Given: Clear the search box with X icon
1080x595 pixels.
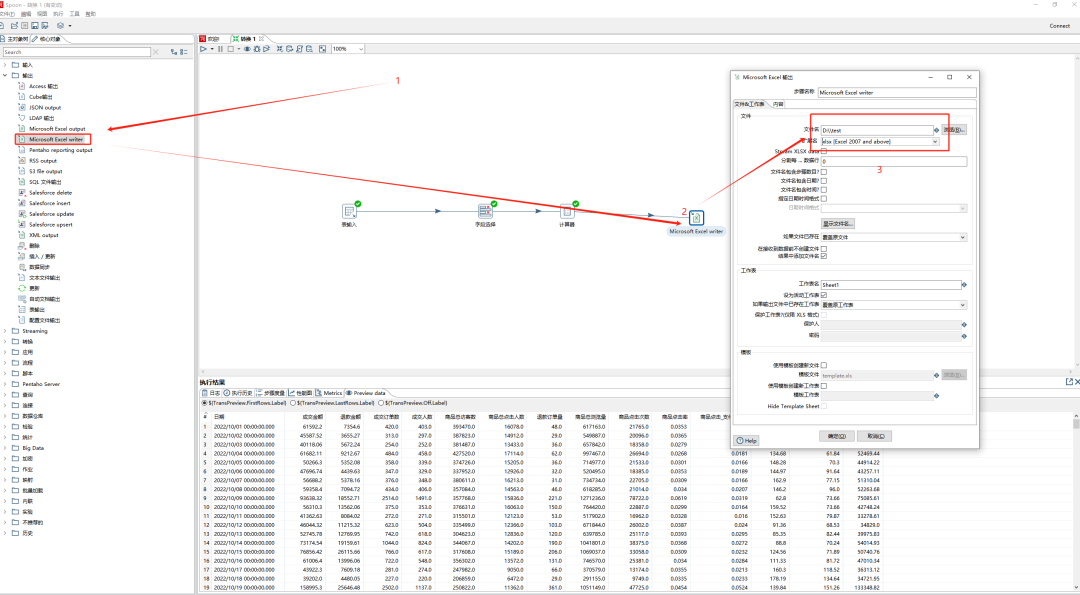Looking at the screenshot, I should pyautogui.click(x=156, y=52).
